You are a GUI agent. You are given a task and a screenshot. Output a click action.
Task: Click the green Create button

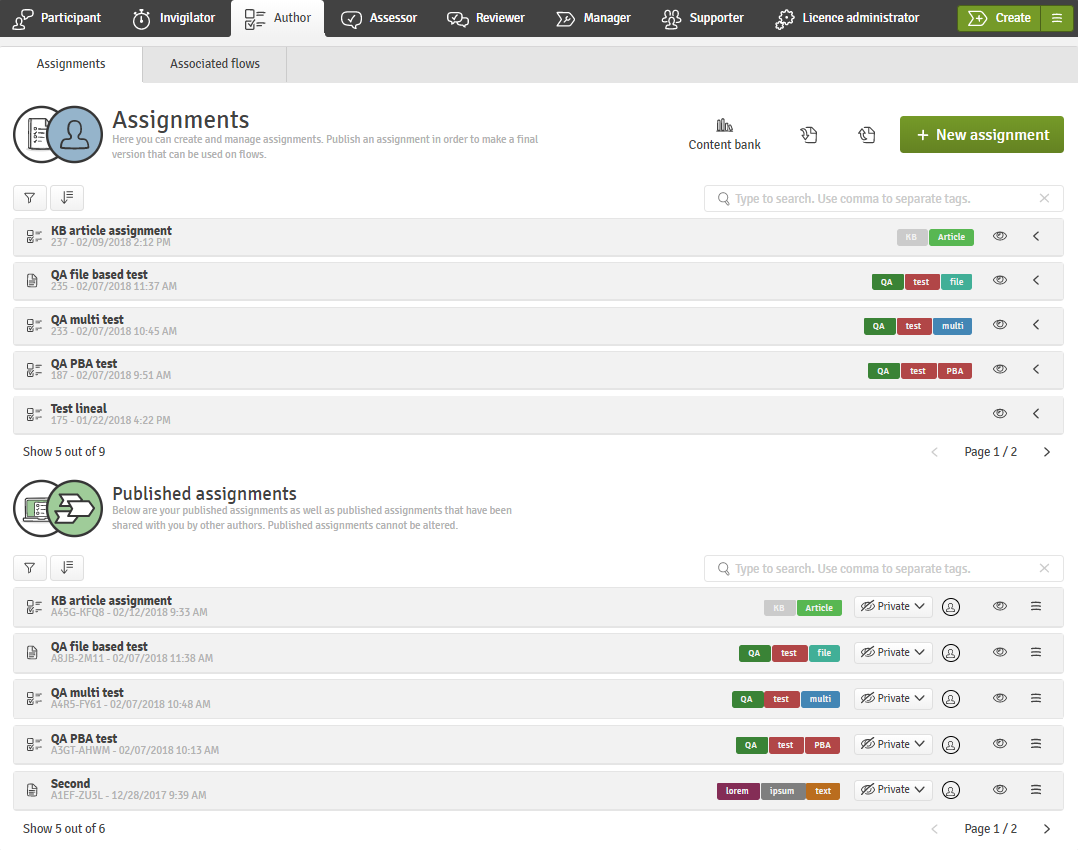point(1000,18)
